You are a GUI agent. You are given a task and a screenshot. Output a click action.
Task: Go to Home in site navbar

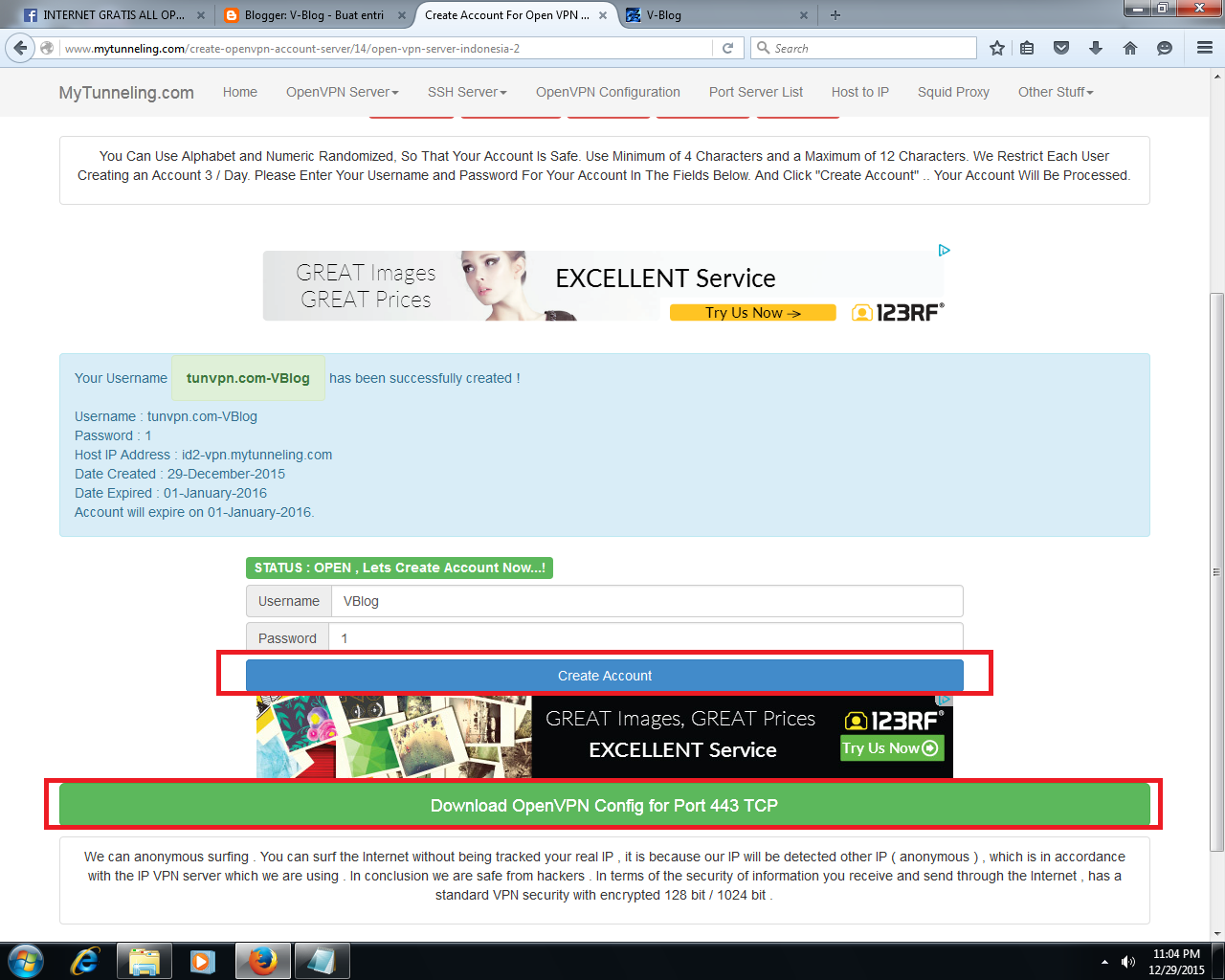(240, 92)
